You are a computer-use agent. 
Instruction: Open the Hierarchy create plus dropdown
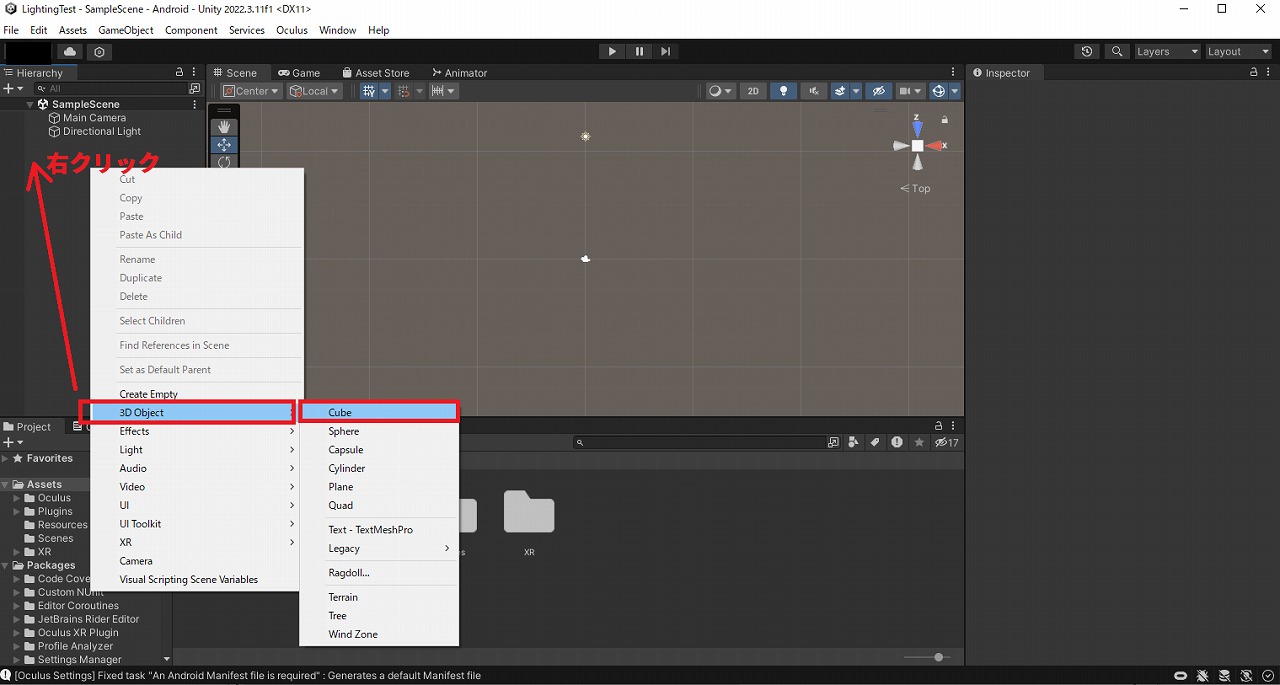pyautogui.click(x=13, y=89)
